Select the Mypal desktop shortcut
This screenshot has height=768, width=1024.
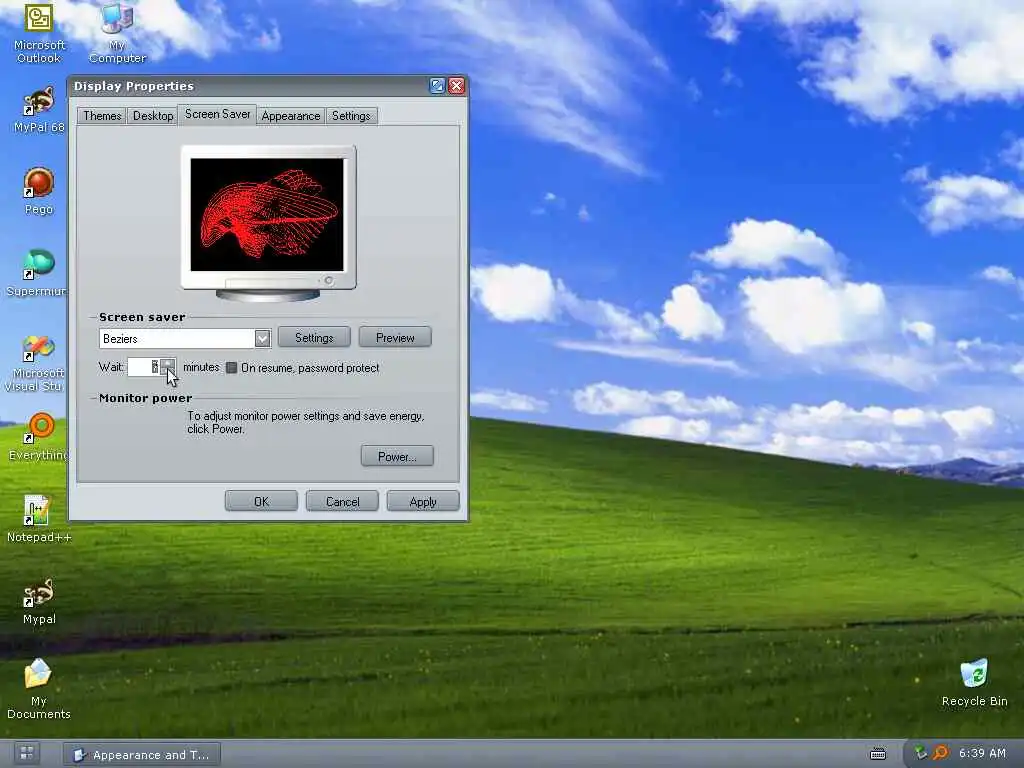coord(39,601)
